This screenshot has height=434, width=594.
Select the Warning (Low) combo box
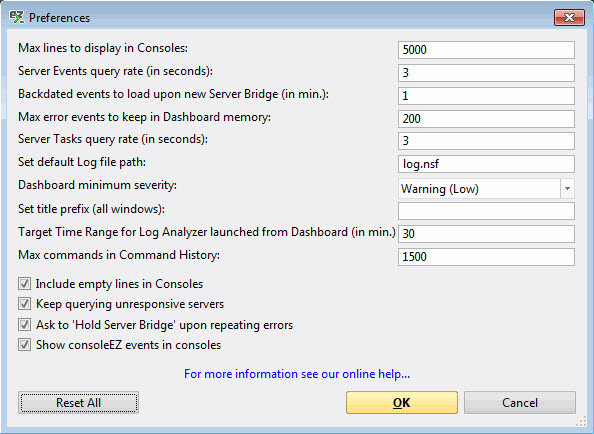486,189
